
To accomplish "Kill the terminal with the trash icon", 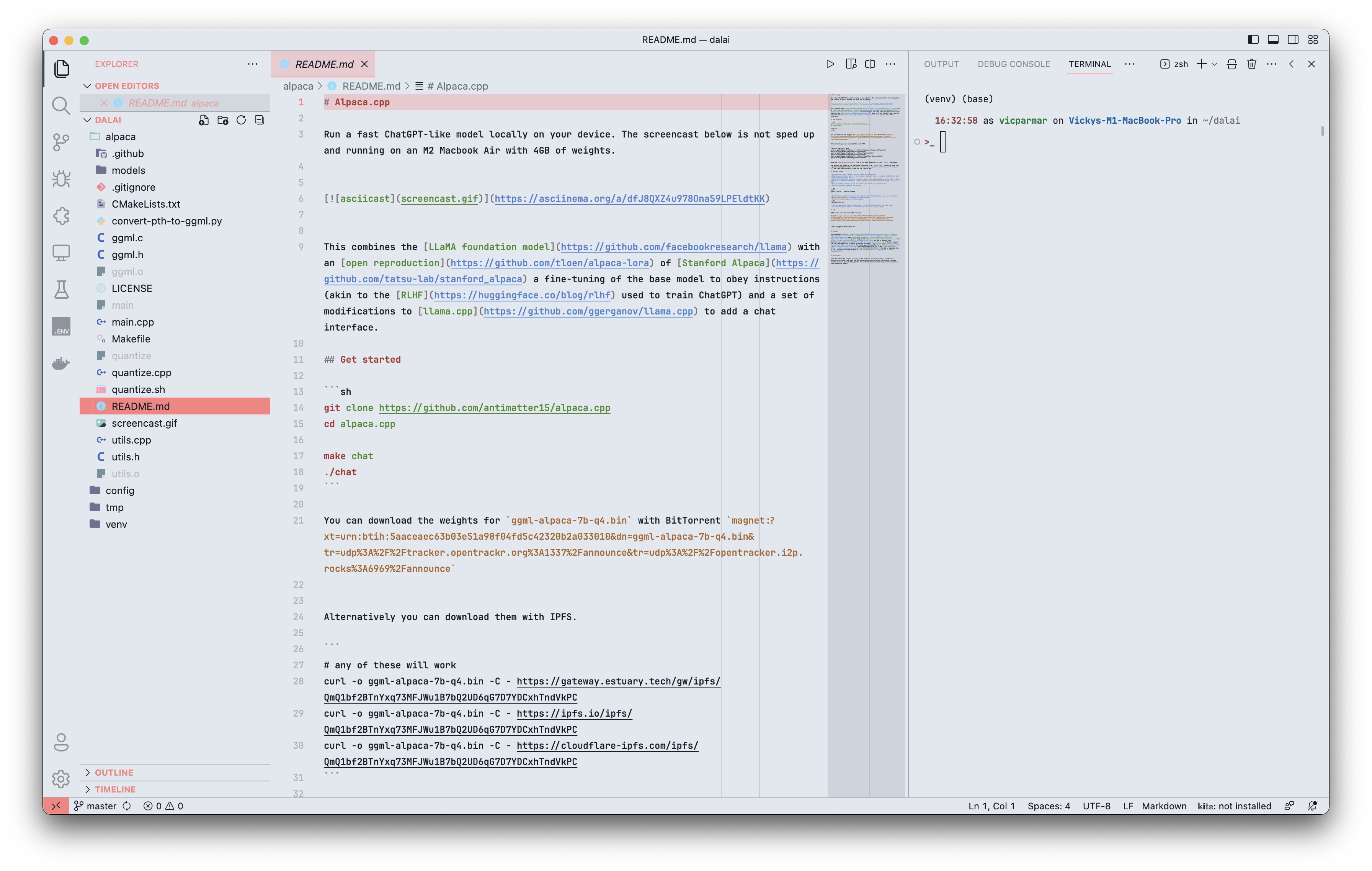I will 1252,64.
